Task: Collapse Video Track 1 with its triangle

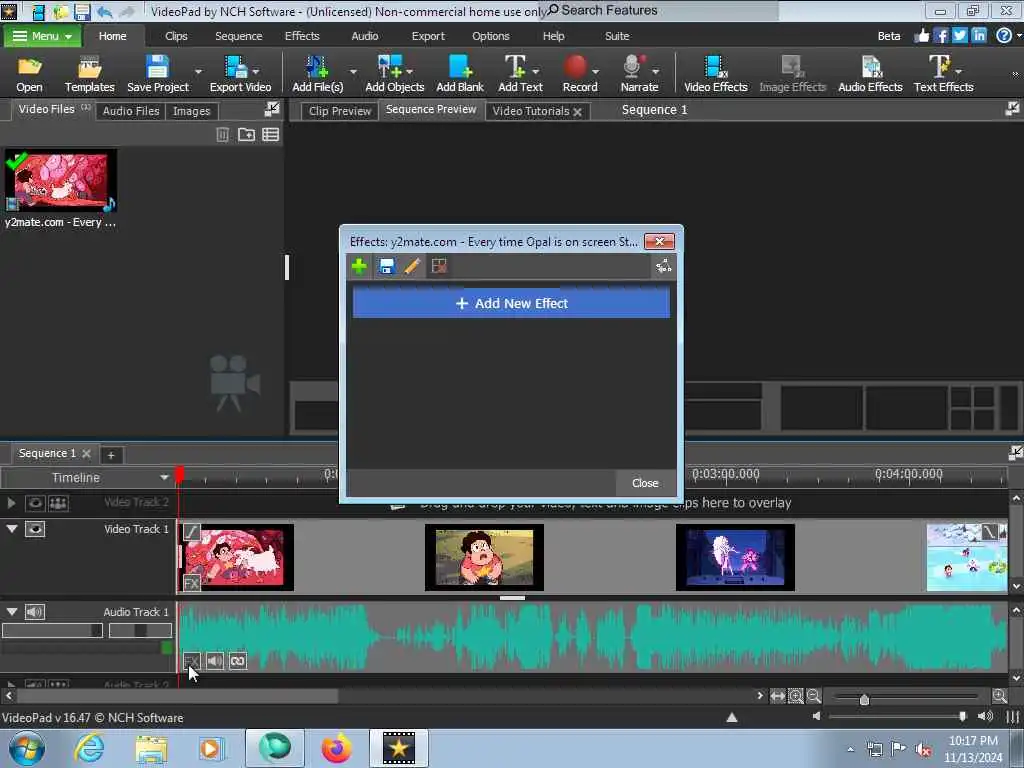Action: 12,529
